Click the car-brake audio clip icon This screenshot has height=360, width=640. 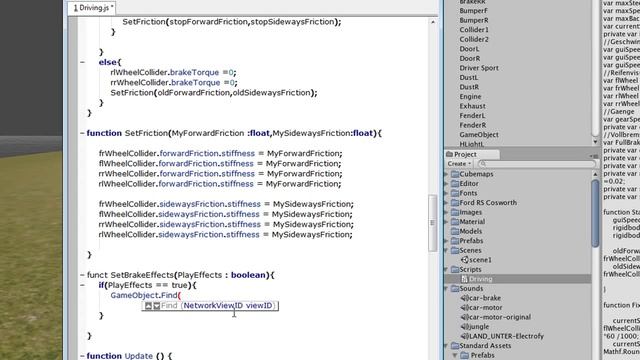[x=464, y=298]
